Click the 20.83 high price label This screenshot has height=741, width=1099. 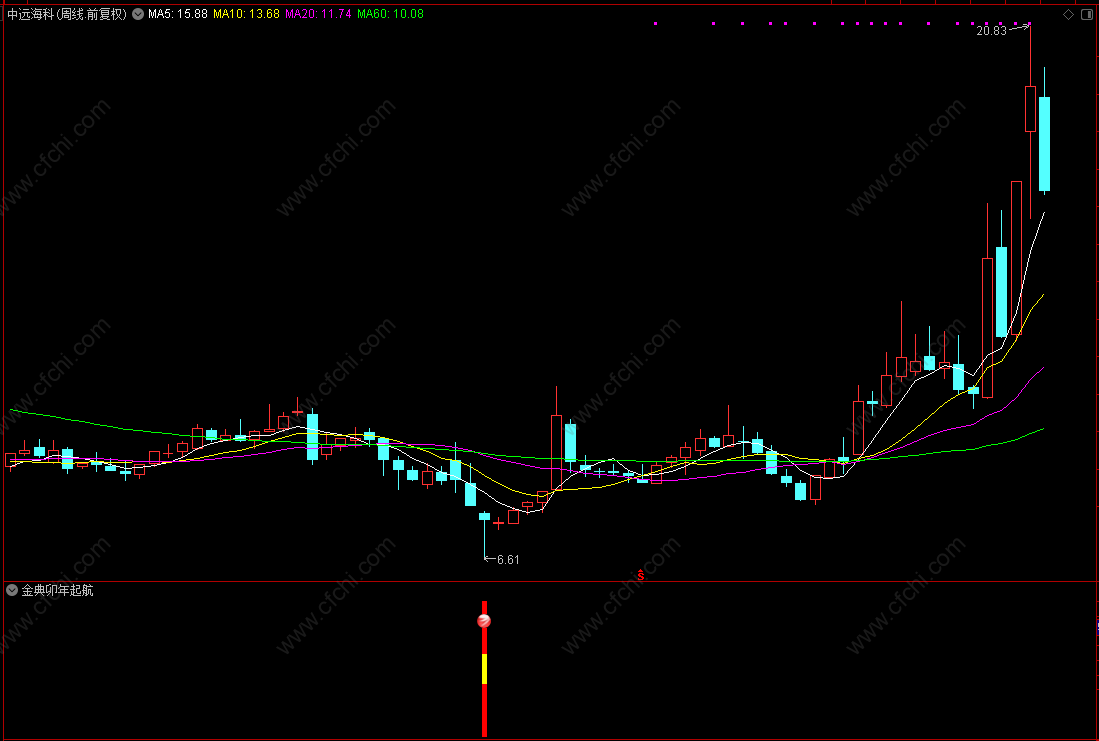991,31
